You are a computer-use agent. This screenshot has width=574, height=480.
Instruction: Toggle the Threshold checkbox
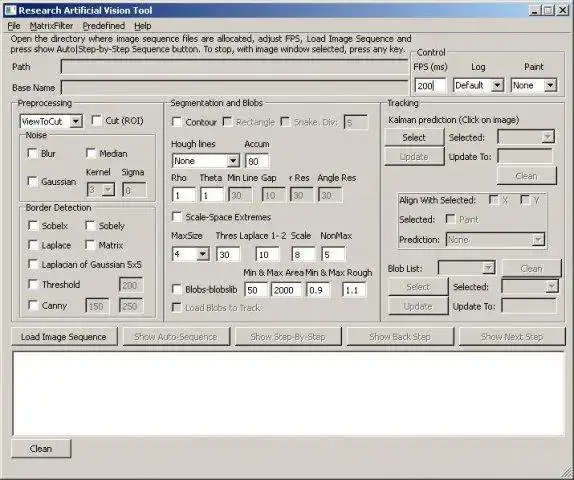click(33, 284)
